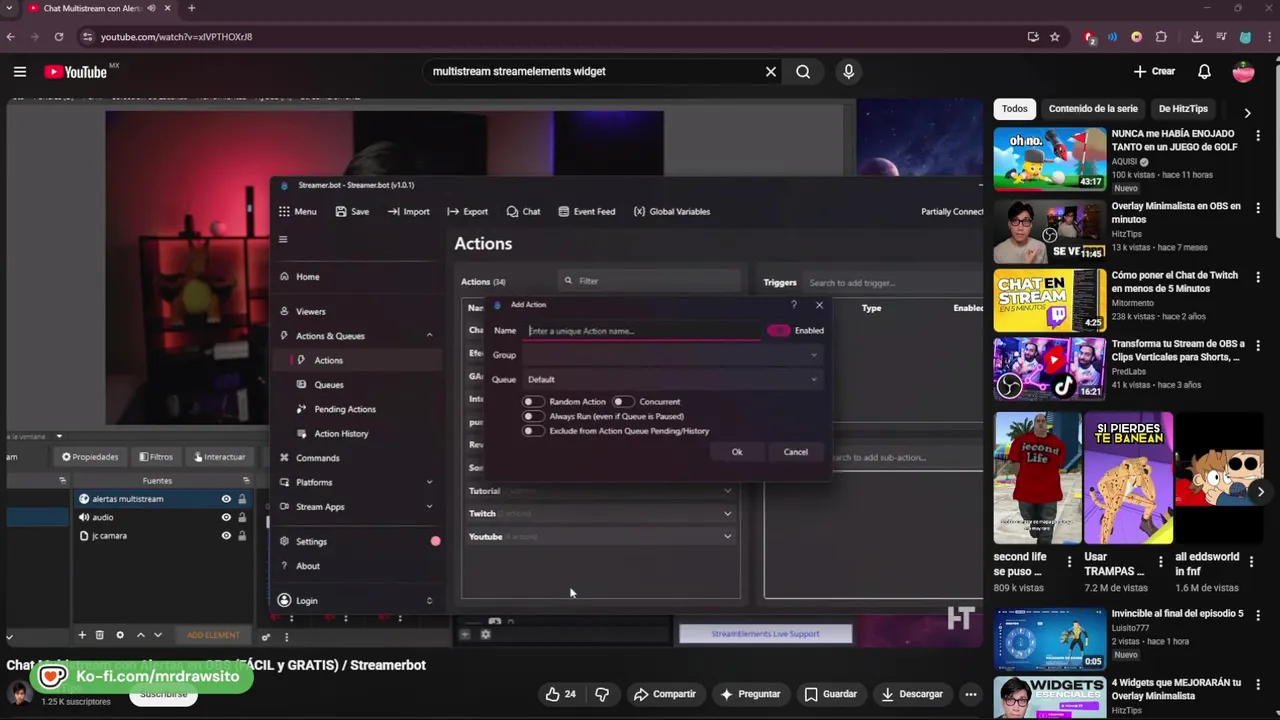The width and height of the screenshot is (1280, 720).
Task: Open YouTube notifications bell
Action: pyautogui.click(x=1204, y=71)
